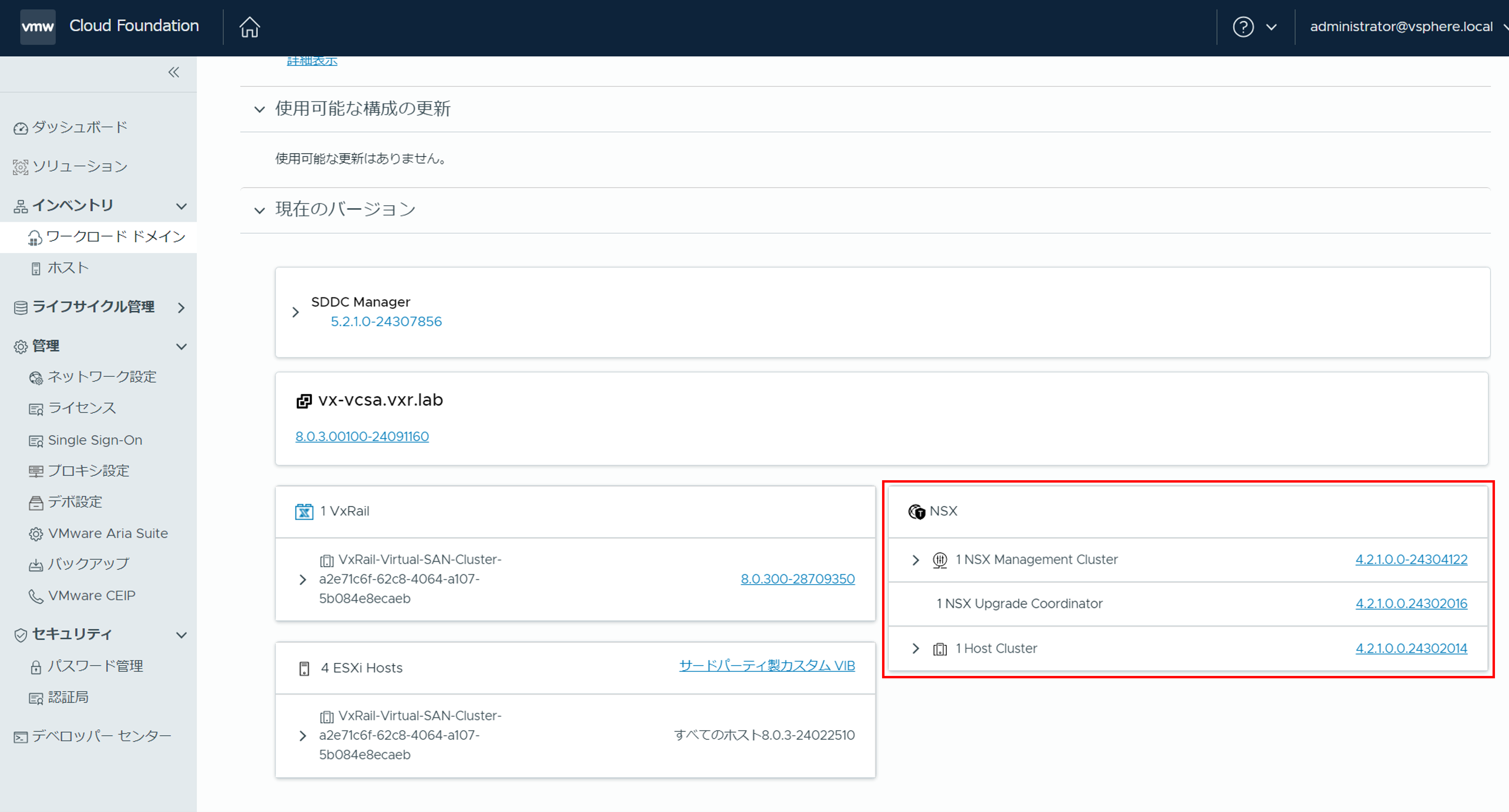Expand the 1 Host Cluster row
This screenshot has height=812, width=1509.
[916, 649]
